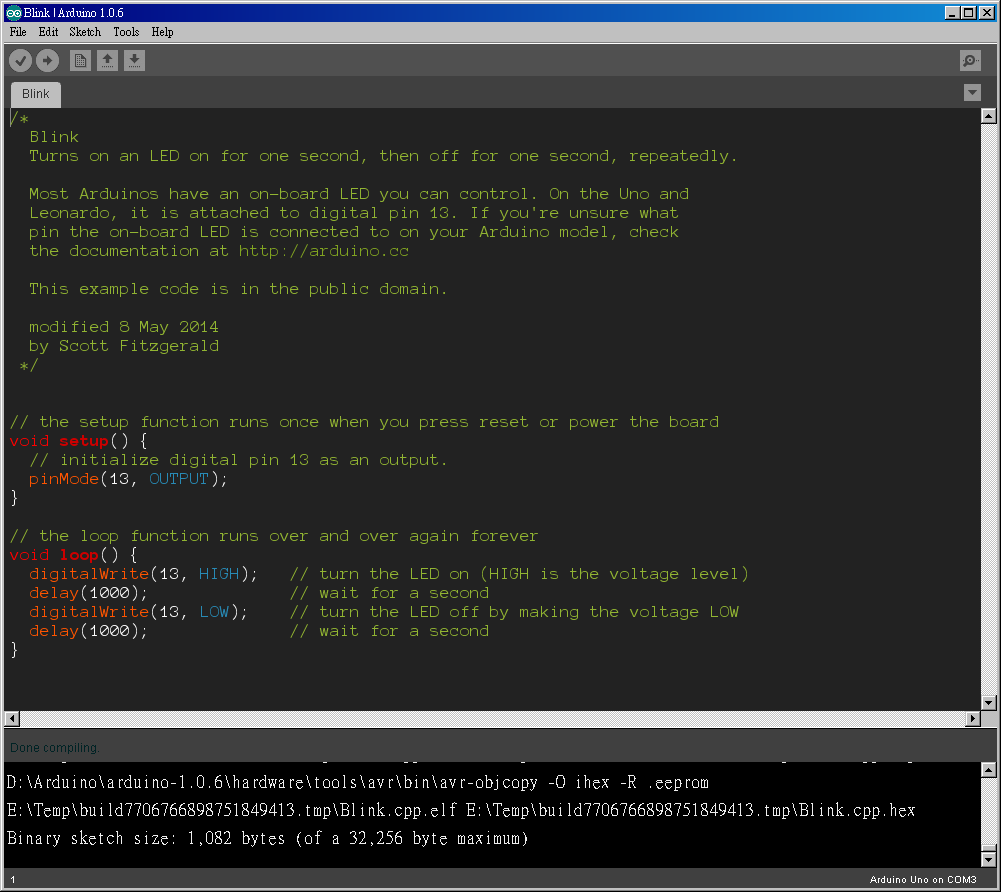The height and width of the screenshot is (892, 1001).
Task: Click the Open sketch up-arrow icon
Action: (x=107, y=61)
